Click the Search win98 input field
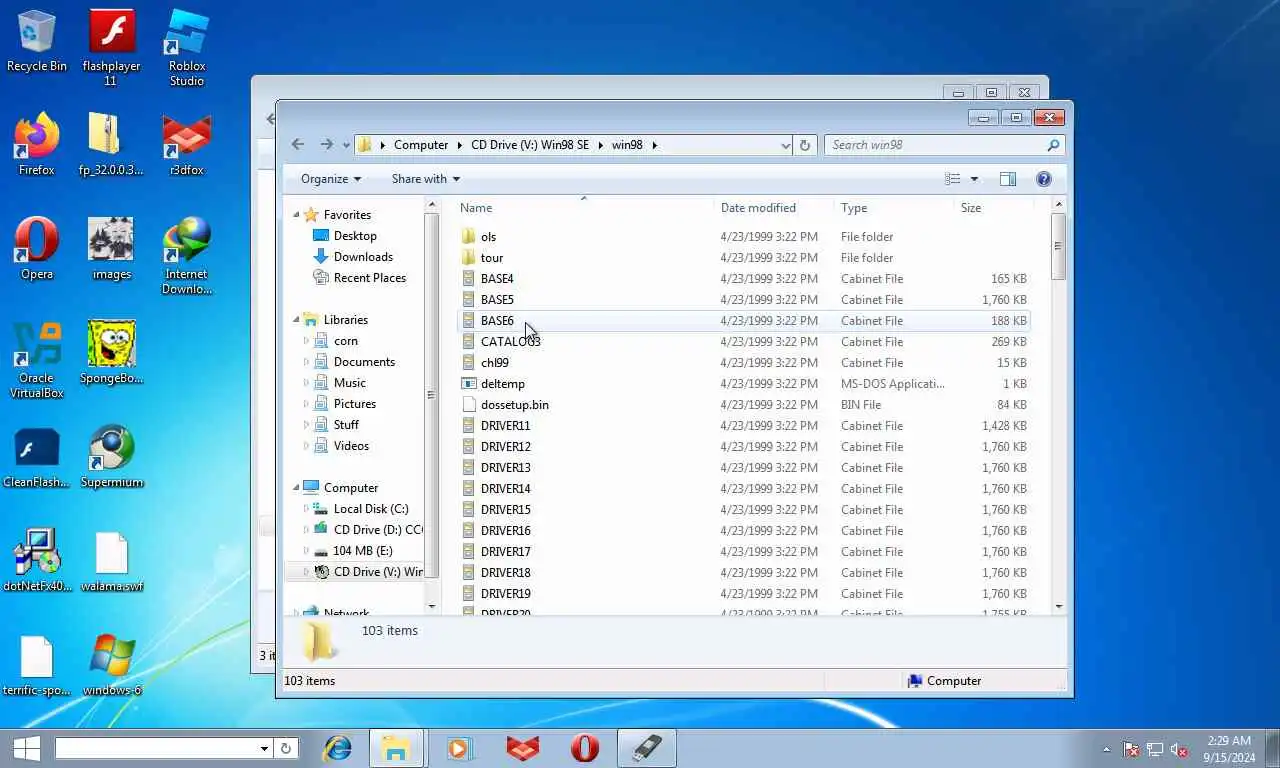The width and height of the screenshot is (1280, 768). (936, 145)
